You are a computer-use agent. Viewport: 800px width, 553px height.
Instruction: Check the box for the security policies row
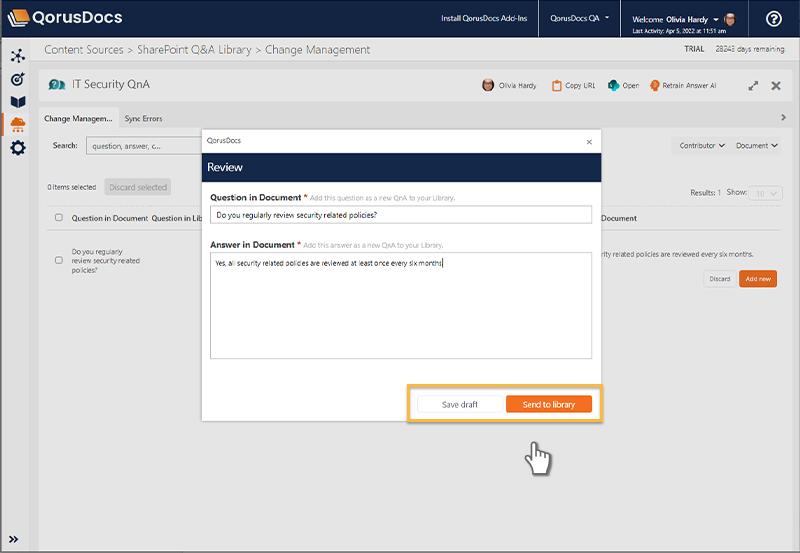[x=59, y=261]
